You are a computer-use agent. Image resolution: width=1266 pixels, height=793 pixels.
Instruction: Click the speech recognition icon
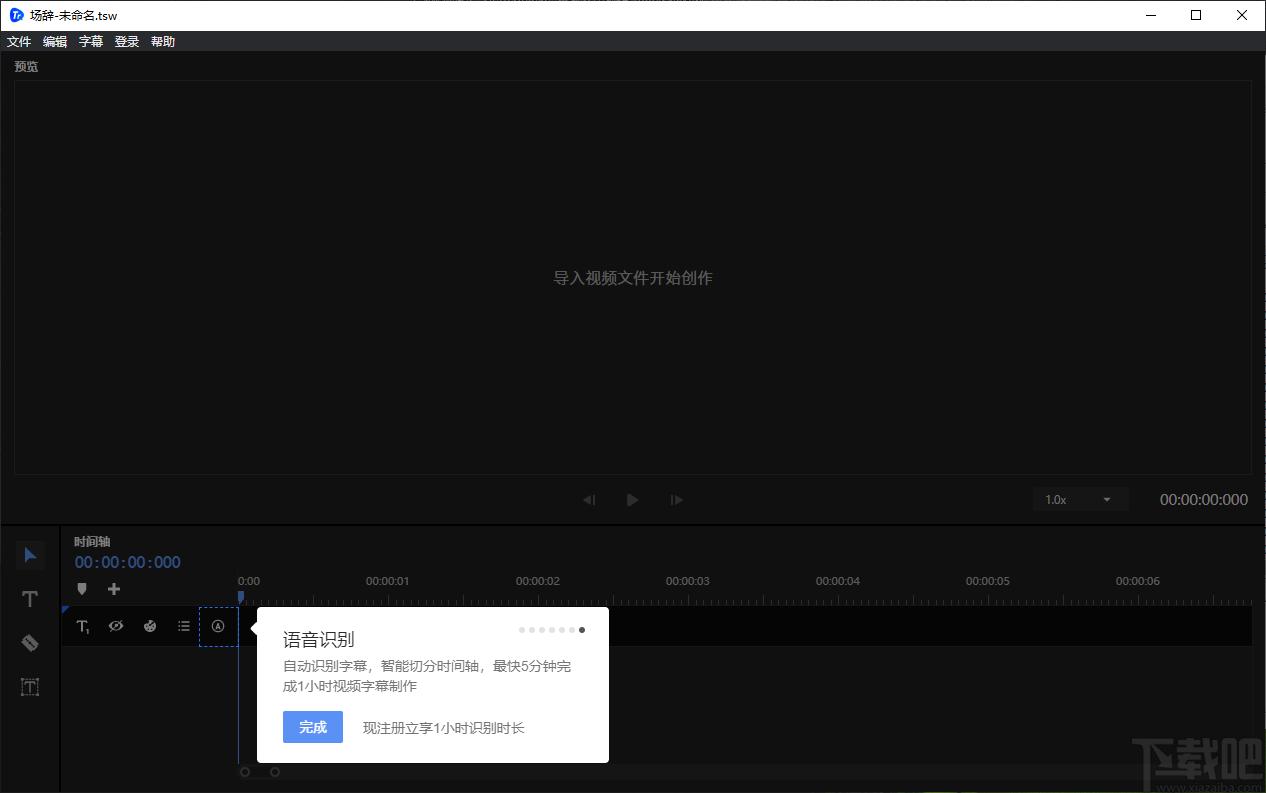218,626
